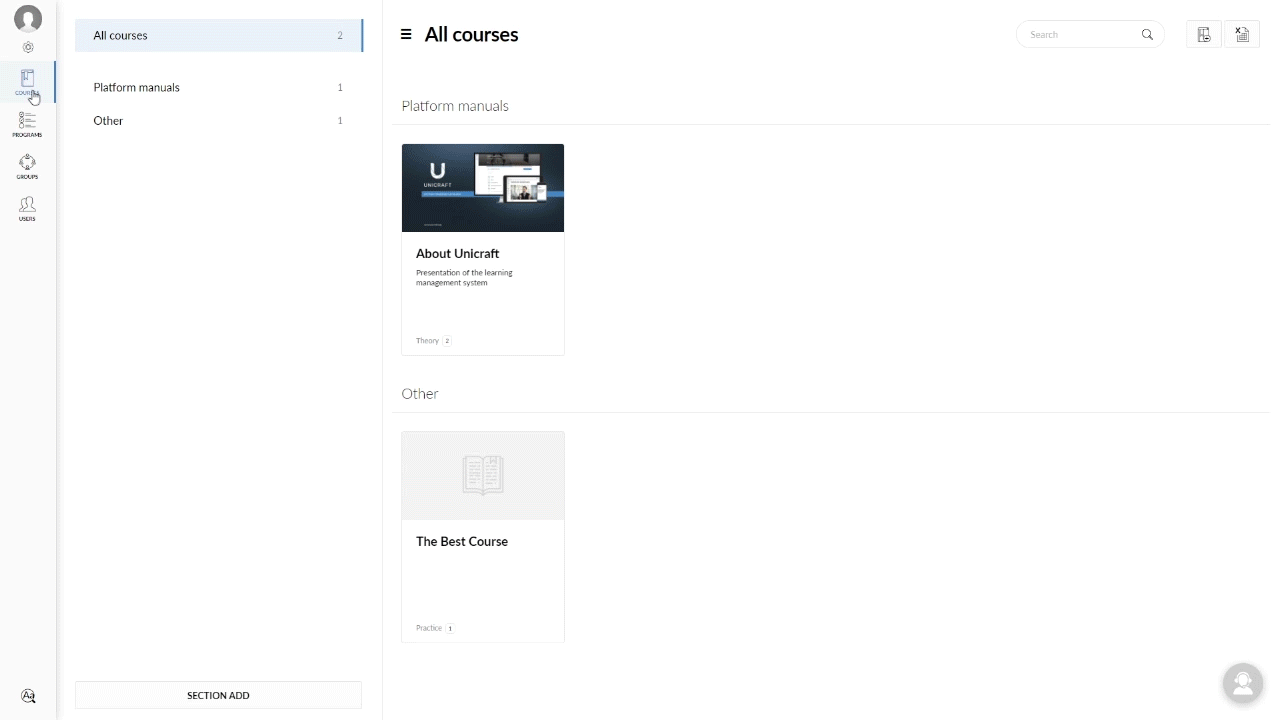Click the count 2 next to All courses
1280x720 pixels.
click(340, 36)
